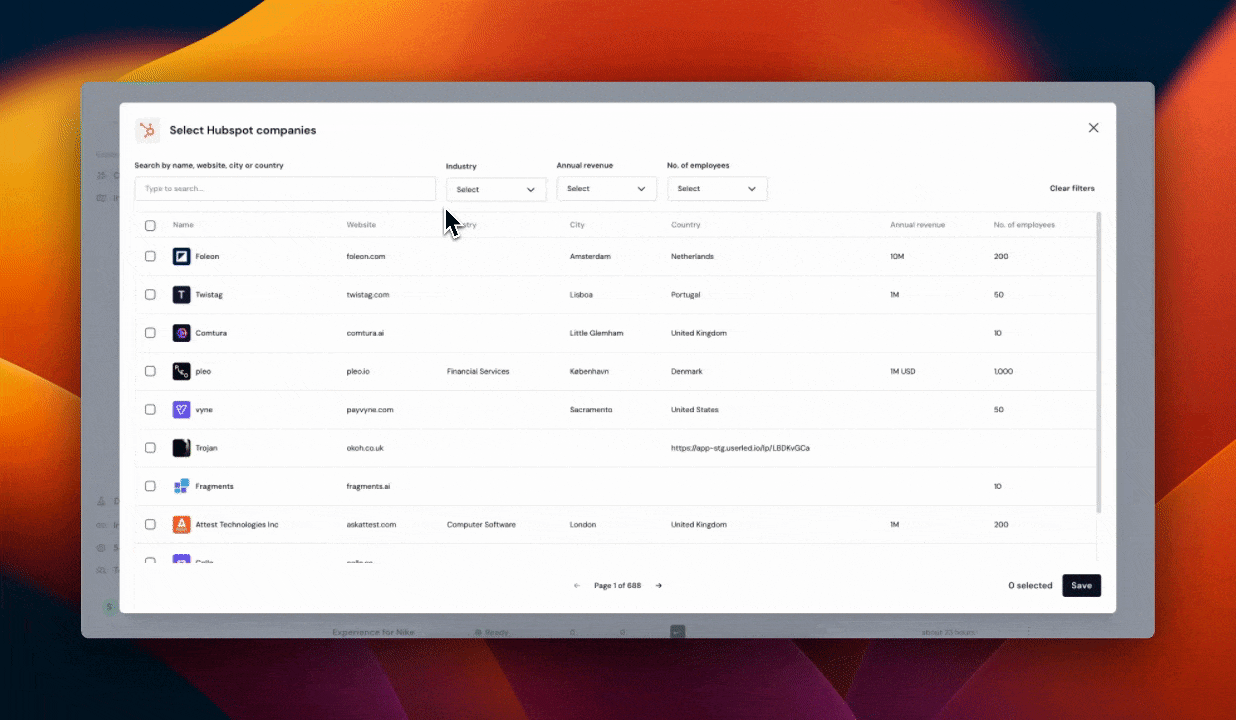This screenshot has width=1236, height=720.
Task: Check the Trojan row checkbox
Action: click(150, 448)
